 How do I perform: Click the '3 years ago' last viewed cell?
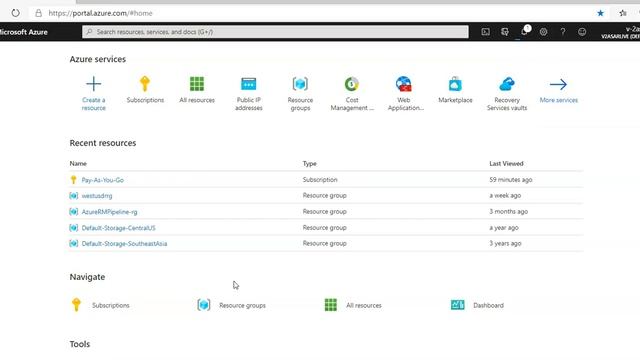point(505,243)
